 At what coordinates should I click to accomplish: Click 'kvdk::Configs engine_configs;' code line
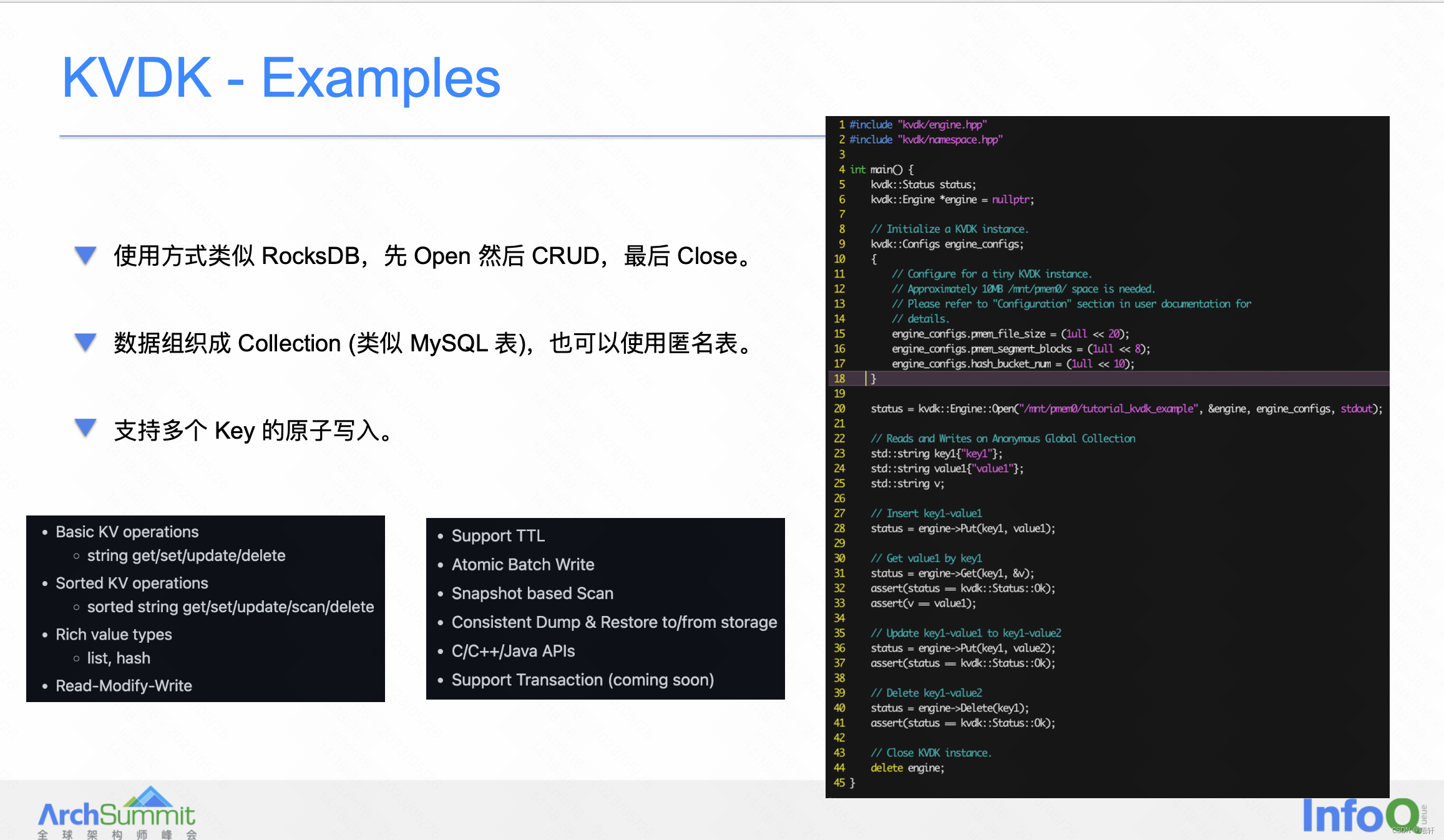click(947, 244)
